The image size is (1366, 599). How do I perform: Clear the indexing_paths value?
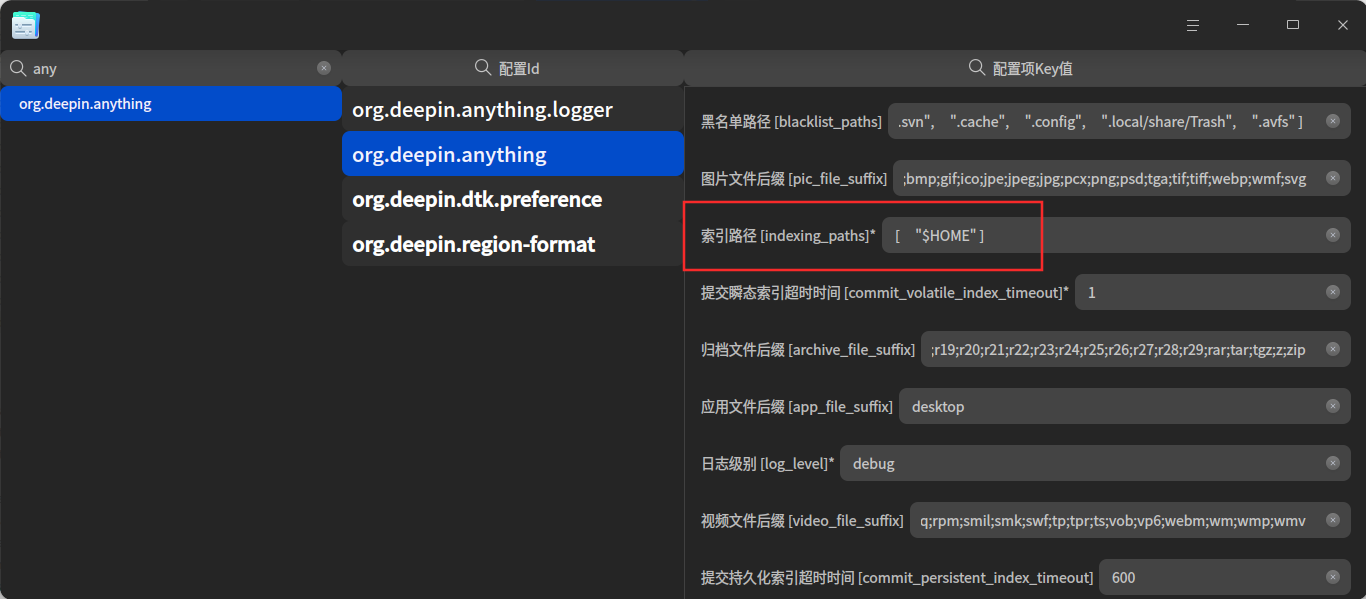tap(1333, 235)
